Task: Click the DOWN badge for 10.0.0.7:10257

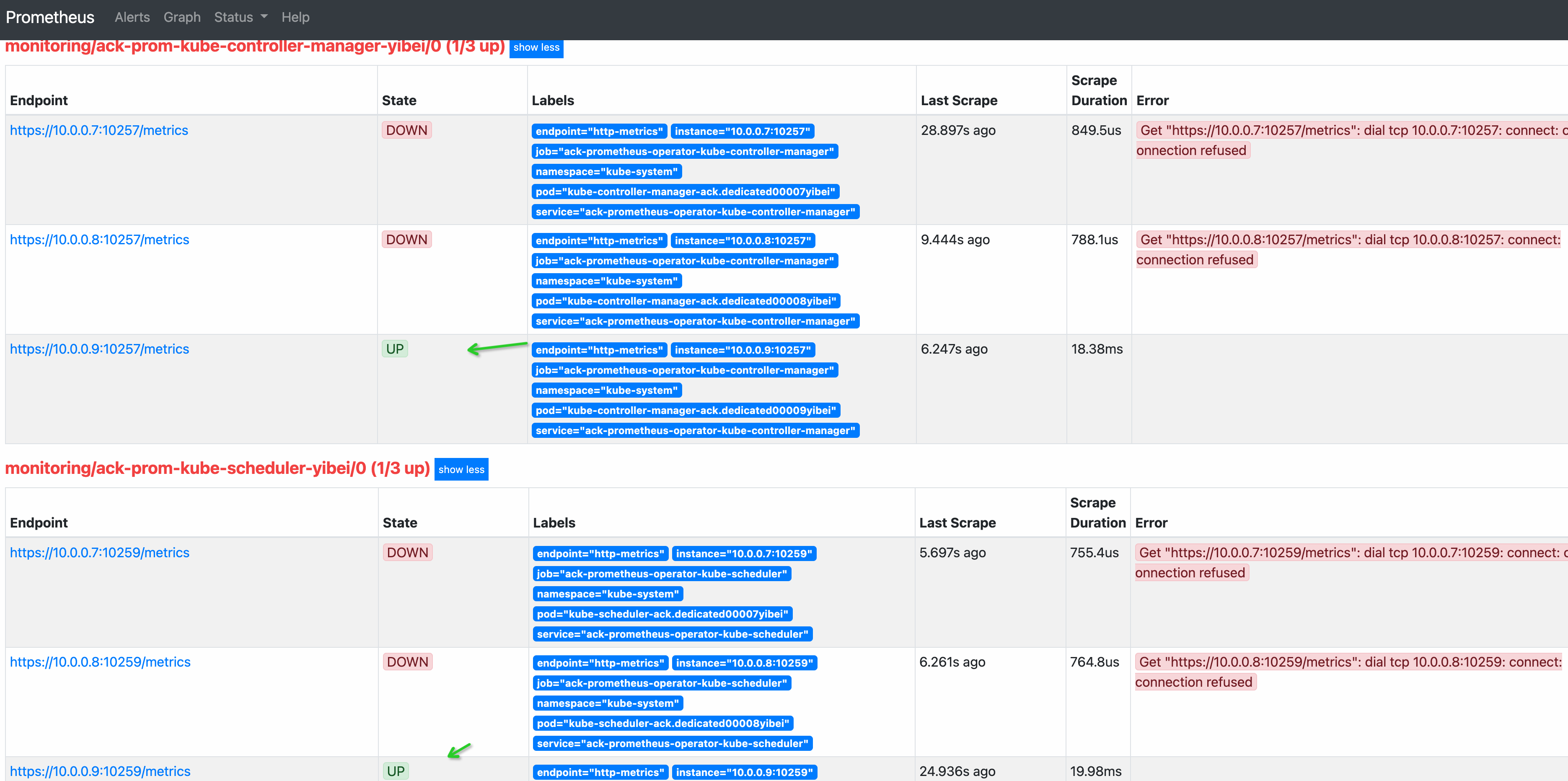Action: [406, 130]
